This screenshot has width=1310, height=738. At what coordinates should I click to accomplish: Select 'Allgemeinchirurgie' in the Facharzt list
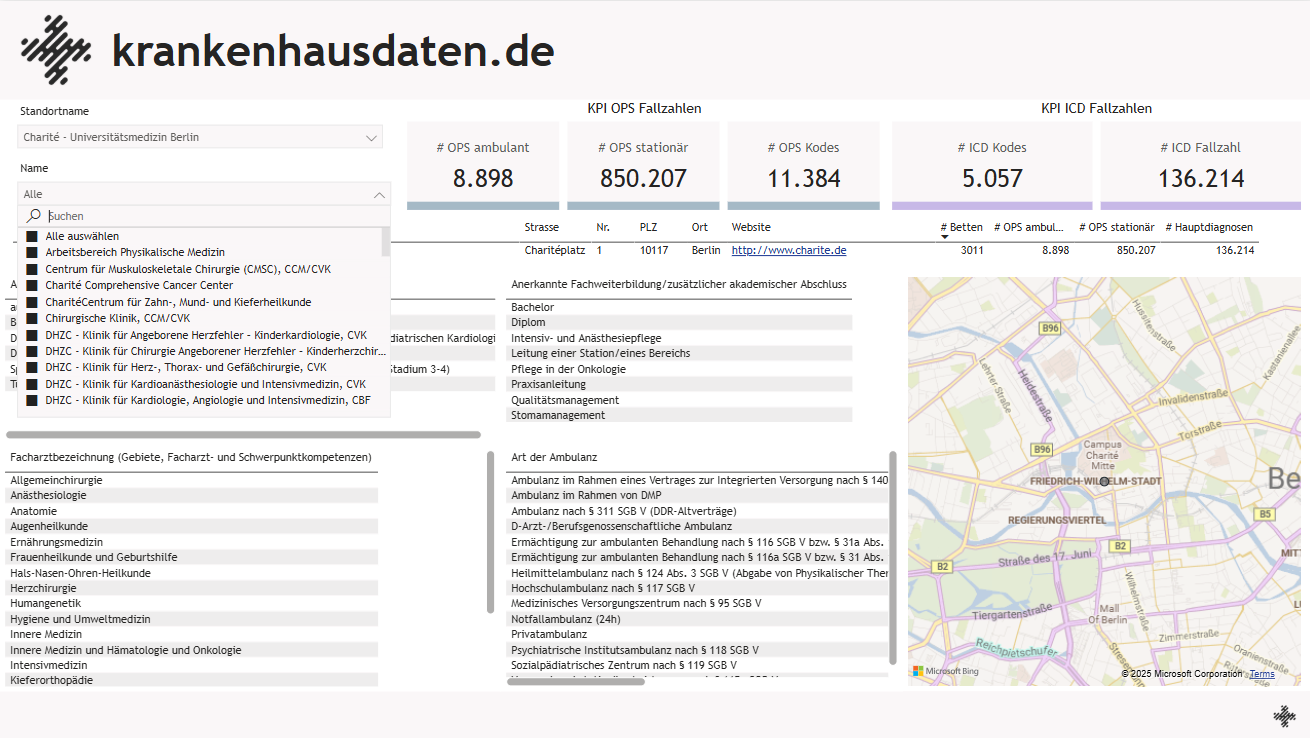click(192, 480)
